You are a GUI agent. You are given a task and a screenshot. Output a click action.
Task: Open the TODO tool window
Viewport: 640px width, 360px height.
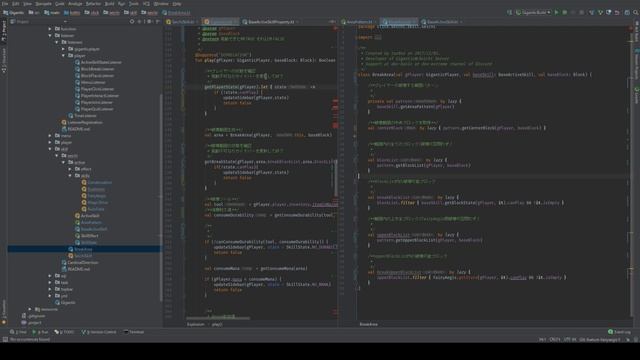[x=64, y=332]
